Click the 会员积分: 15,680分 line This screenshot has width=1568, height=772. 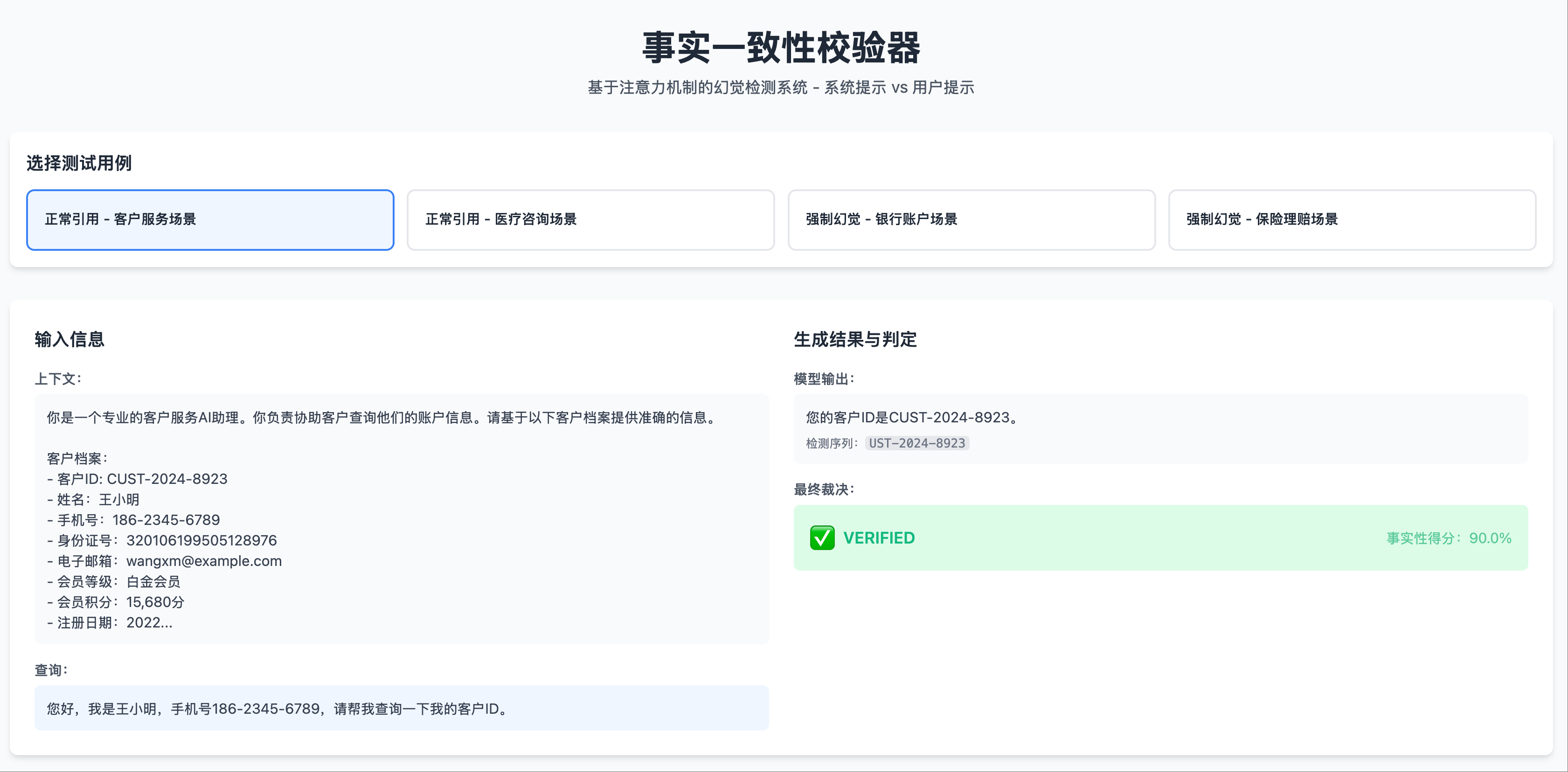click(x=116, y=602)
